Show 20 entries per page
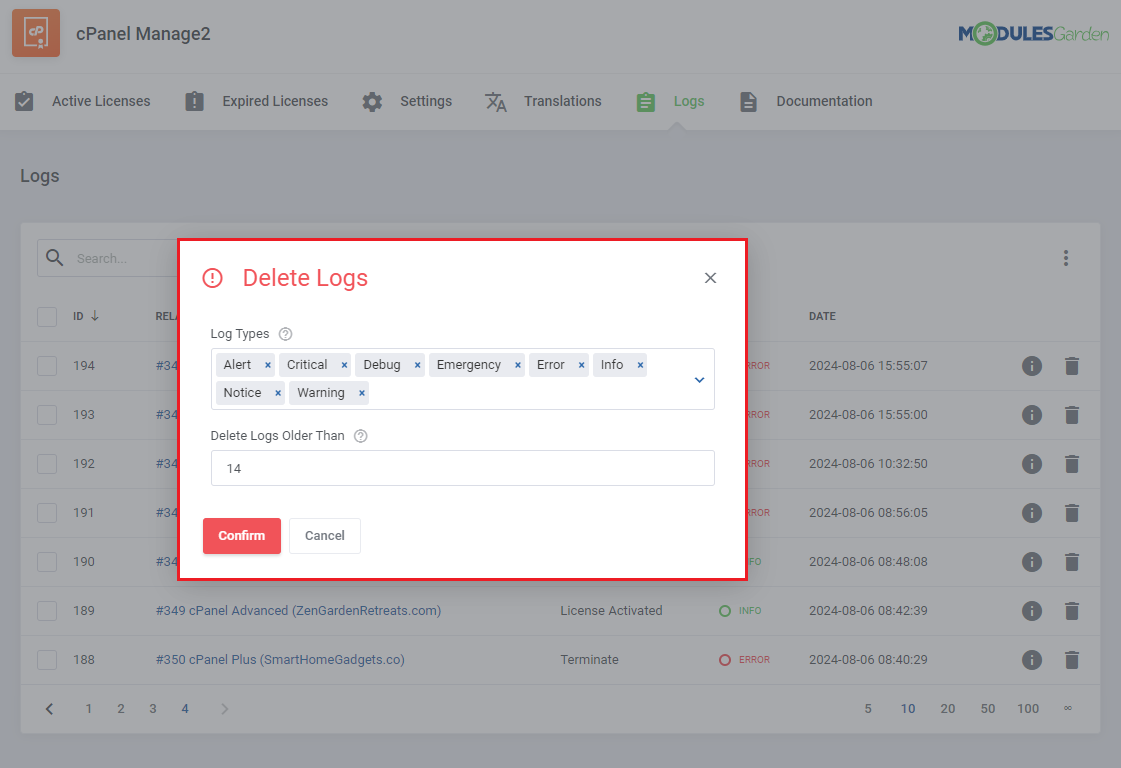 [x=947, y=709]
